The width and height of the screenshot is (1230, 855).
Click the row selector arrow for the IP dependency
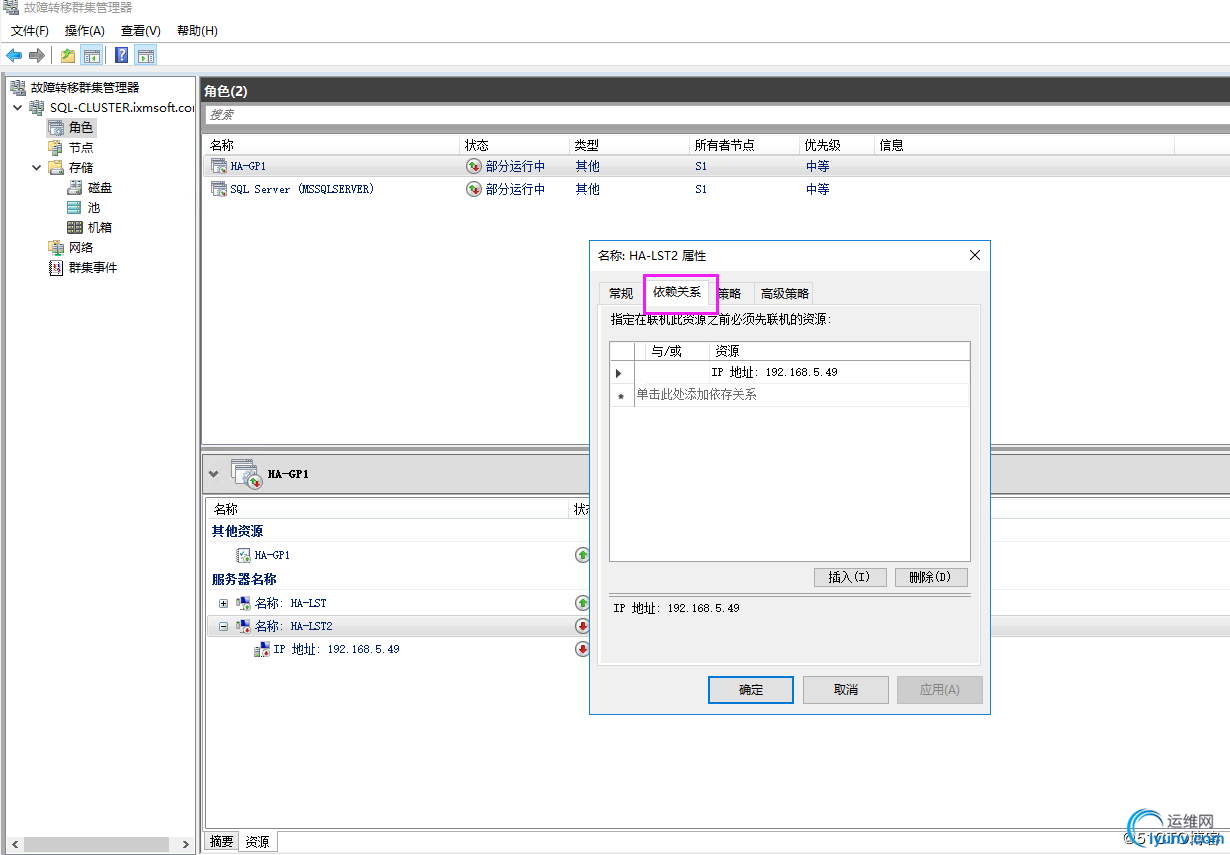(619, 372)
